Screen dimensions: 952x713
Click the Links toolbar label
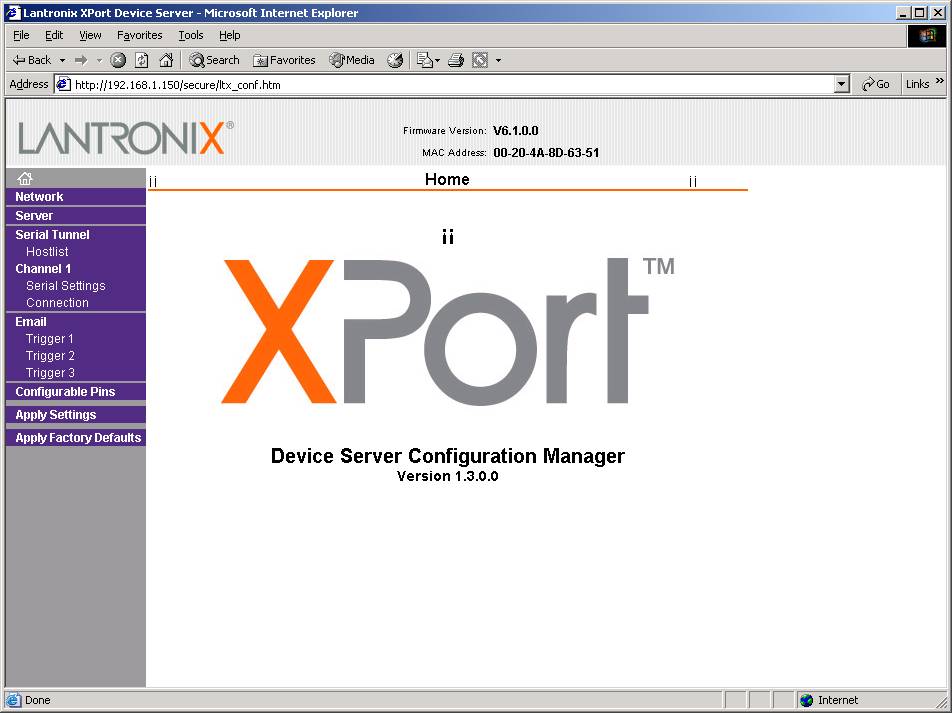[x=917, y=84]
